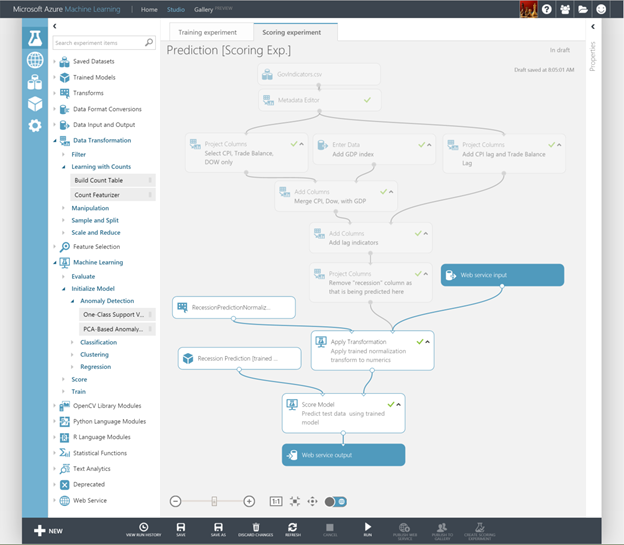Click the feedback smiley icon
This screenshot has height=545, width=624.
click(601, 9)
